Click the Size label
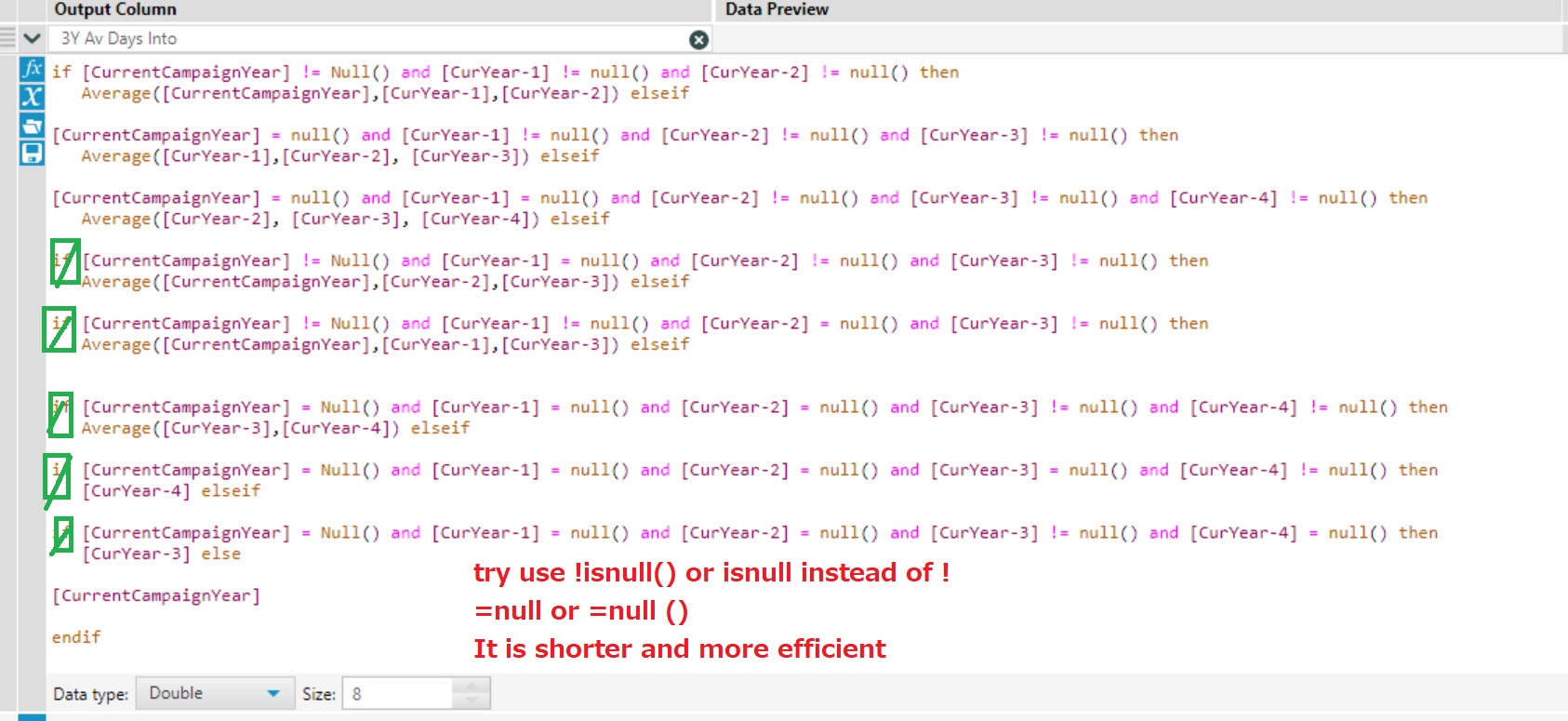The image size is (1568, 721). coord(318,694)
